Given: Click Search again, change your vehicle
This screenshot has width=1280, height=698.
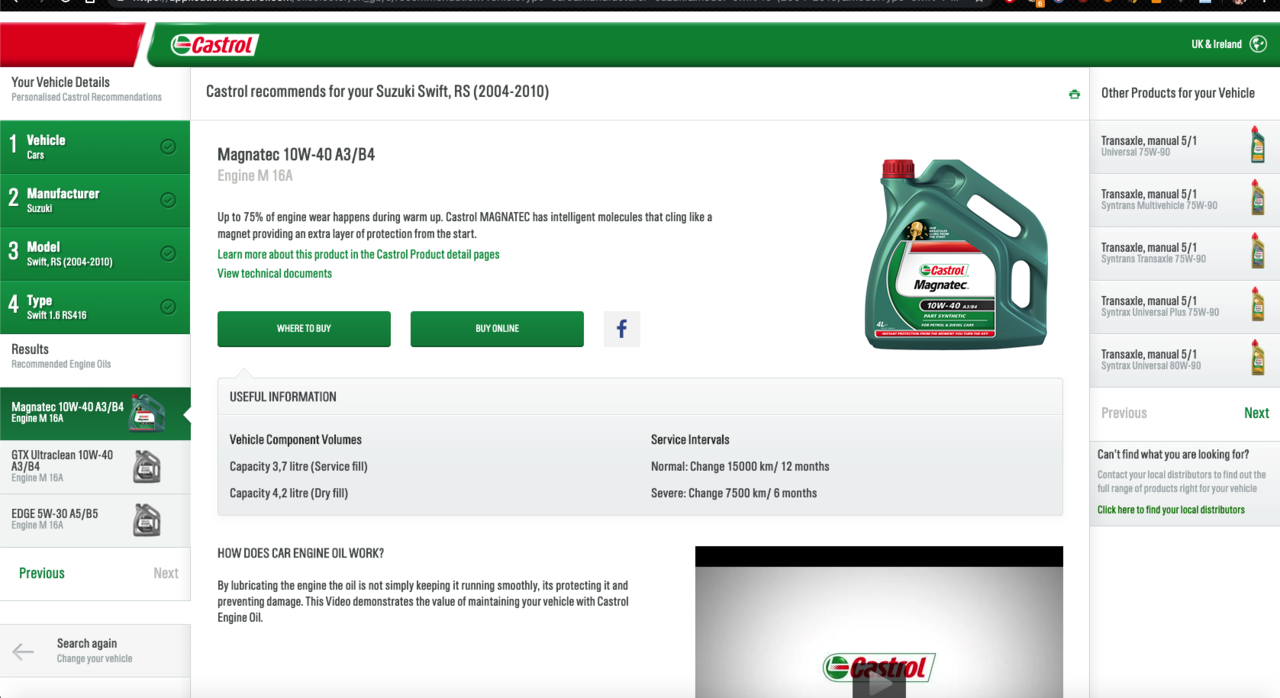Looking at the screenshot, I should tap(95, 651).
